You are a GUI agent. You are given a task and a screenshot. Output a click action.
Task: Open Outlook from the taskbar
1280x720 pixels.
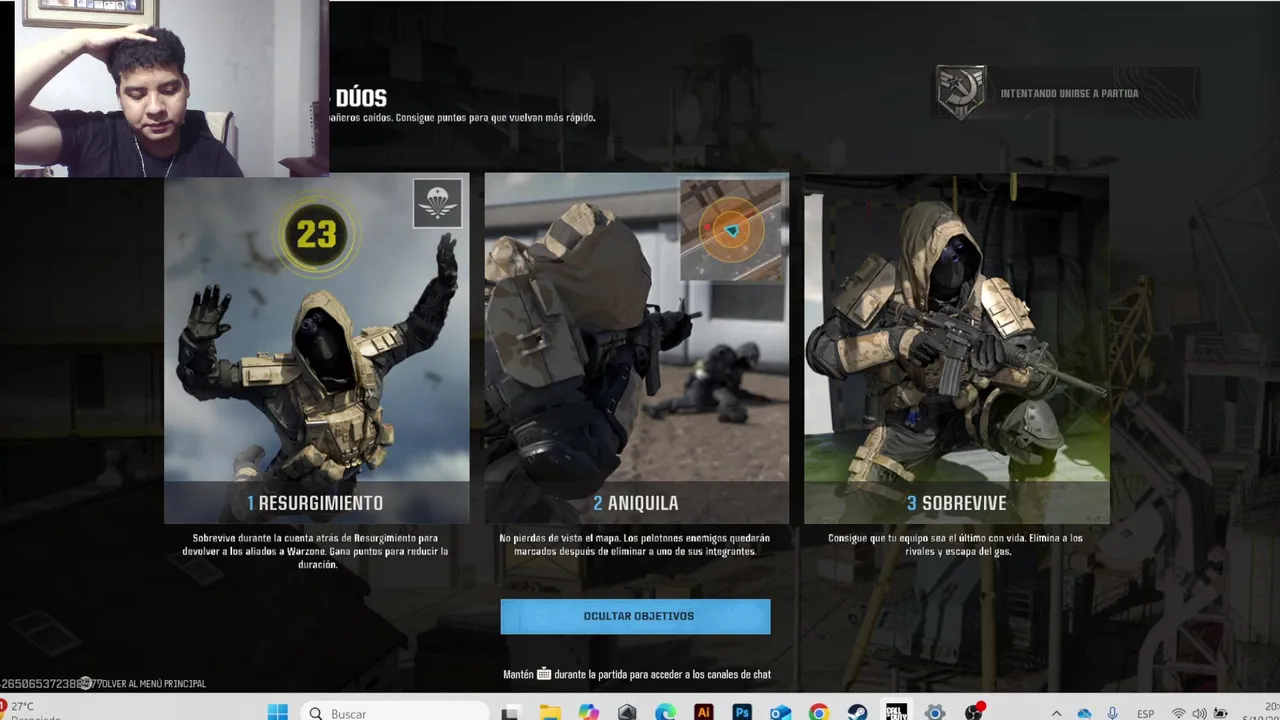tap(781, 713)
